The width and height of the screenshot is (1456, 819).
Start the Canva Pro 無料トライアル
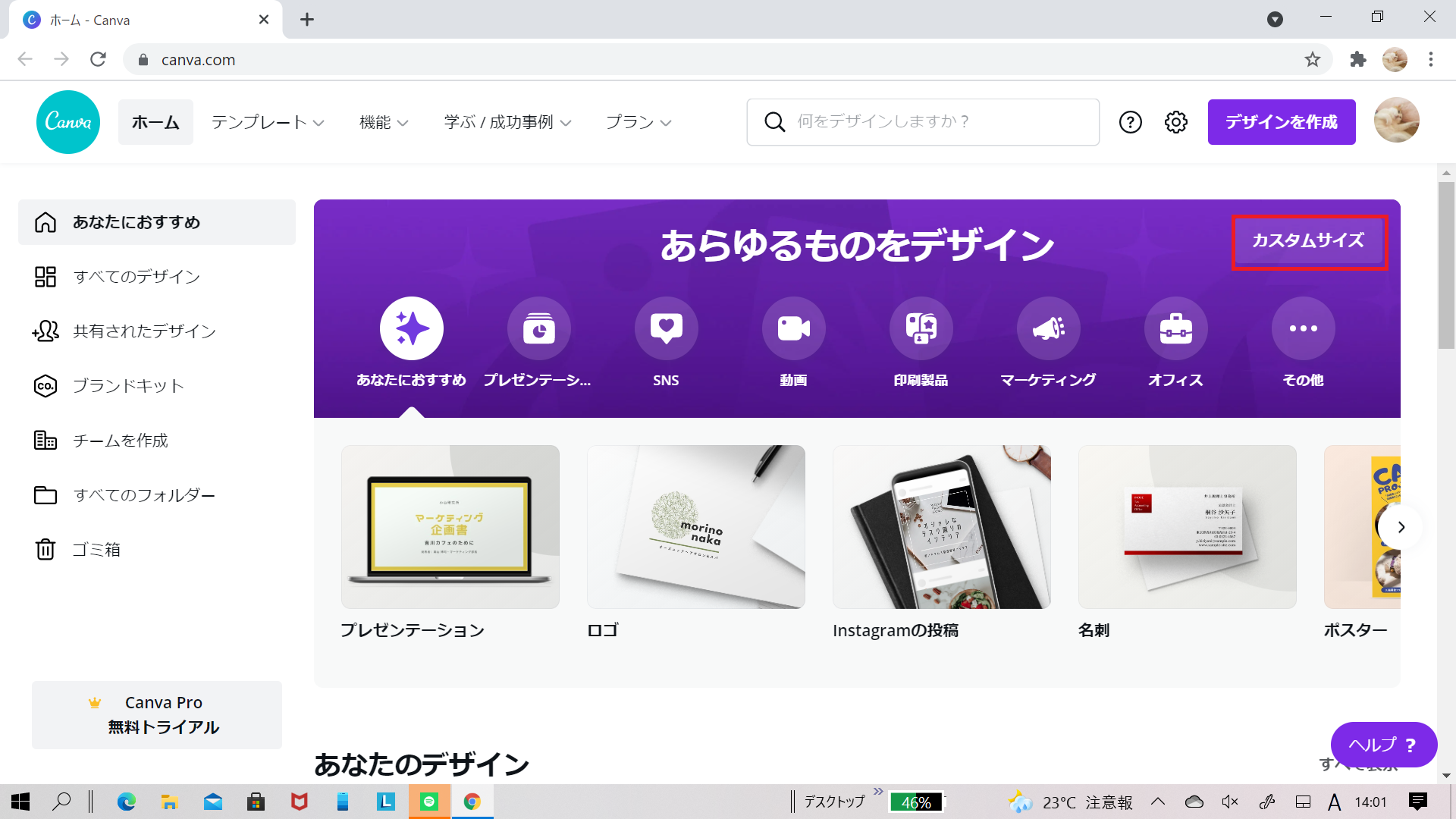tap(157, 715)
